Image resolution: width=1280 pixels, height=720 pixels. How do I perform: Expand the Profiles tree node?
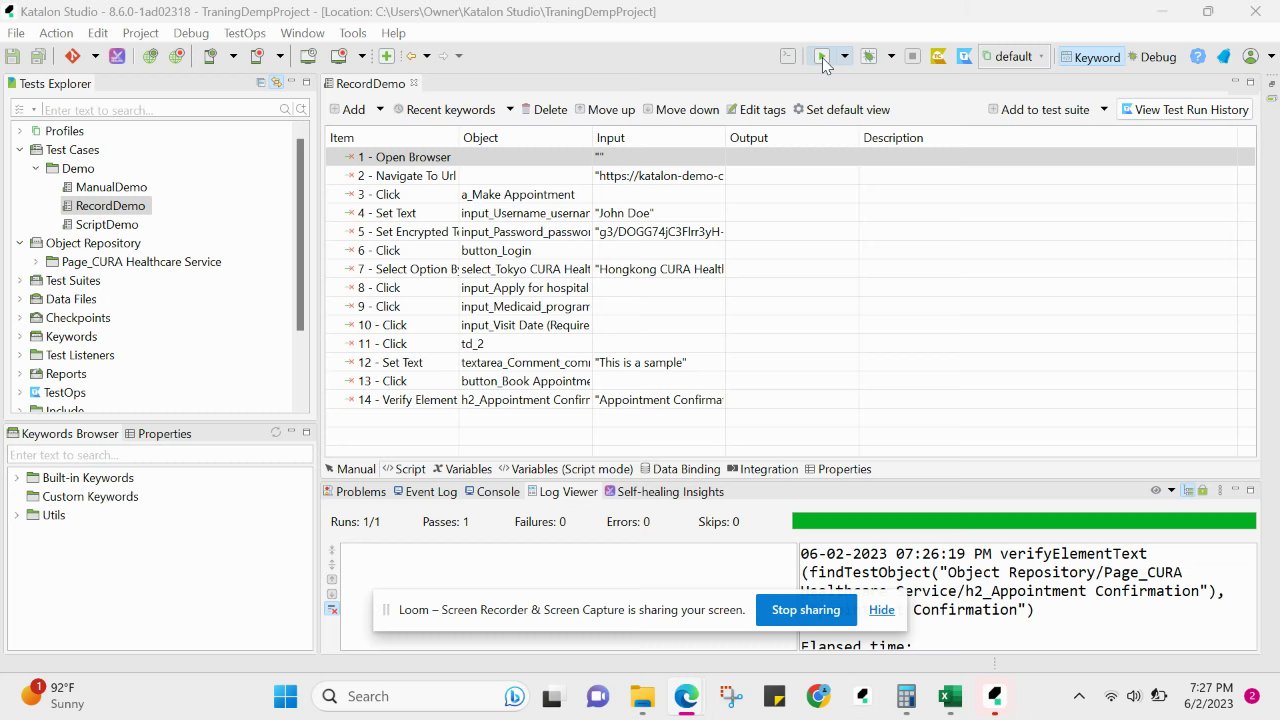tap(20, 131)
